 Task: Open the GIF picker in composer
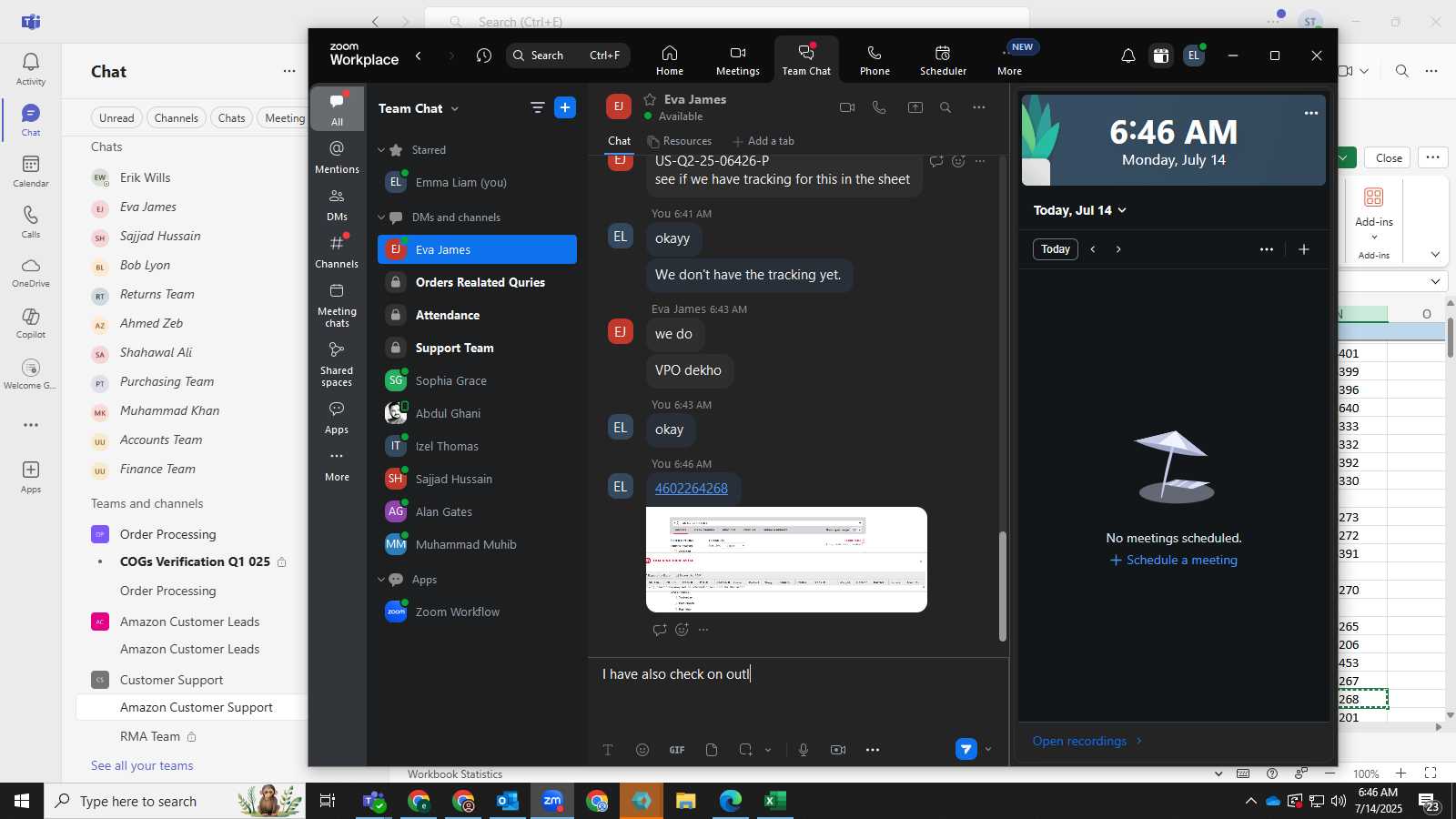677,750
